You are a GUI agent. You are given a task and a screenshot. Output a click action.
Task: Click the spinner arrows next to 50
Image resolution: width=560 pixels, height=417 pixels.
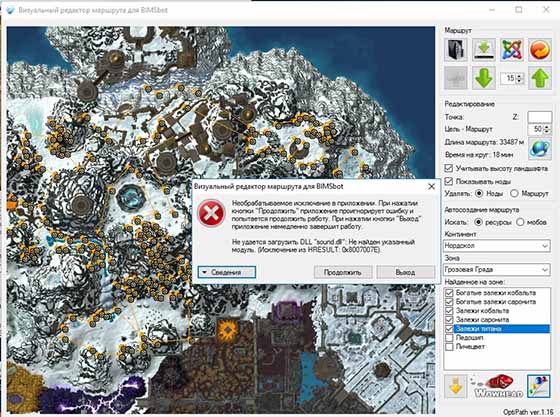548,129
